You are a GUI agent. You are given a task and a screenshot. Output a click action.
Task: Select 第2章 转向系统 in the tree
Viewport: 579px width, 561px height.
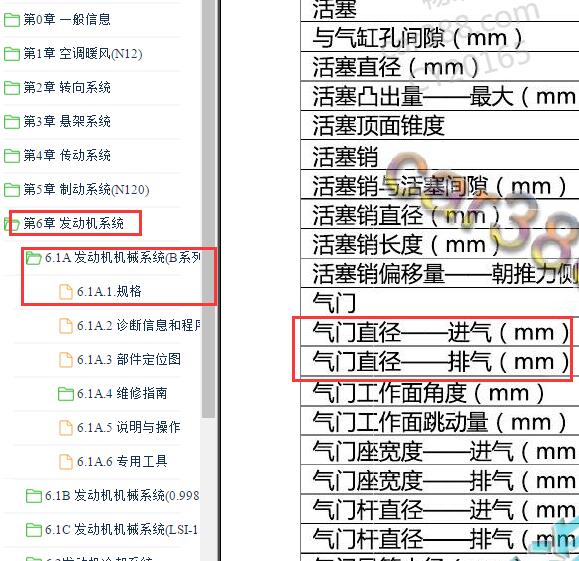point(67,88)
